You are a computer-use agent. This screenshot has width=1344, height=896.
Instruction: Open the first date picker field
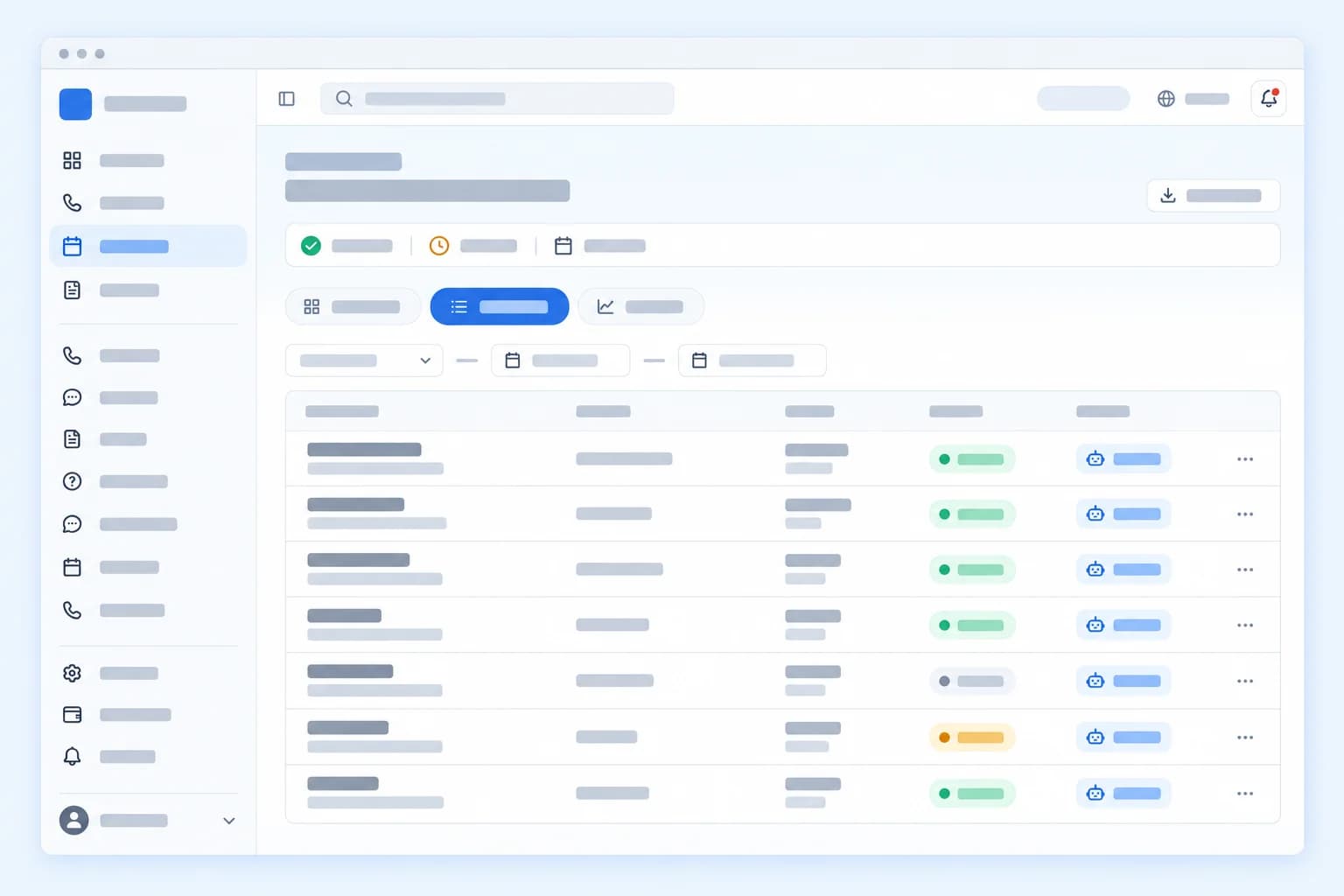coord(560,360)
